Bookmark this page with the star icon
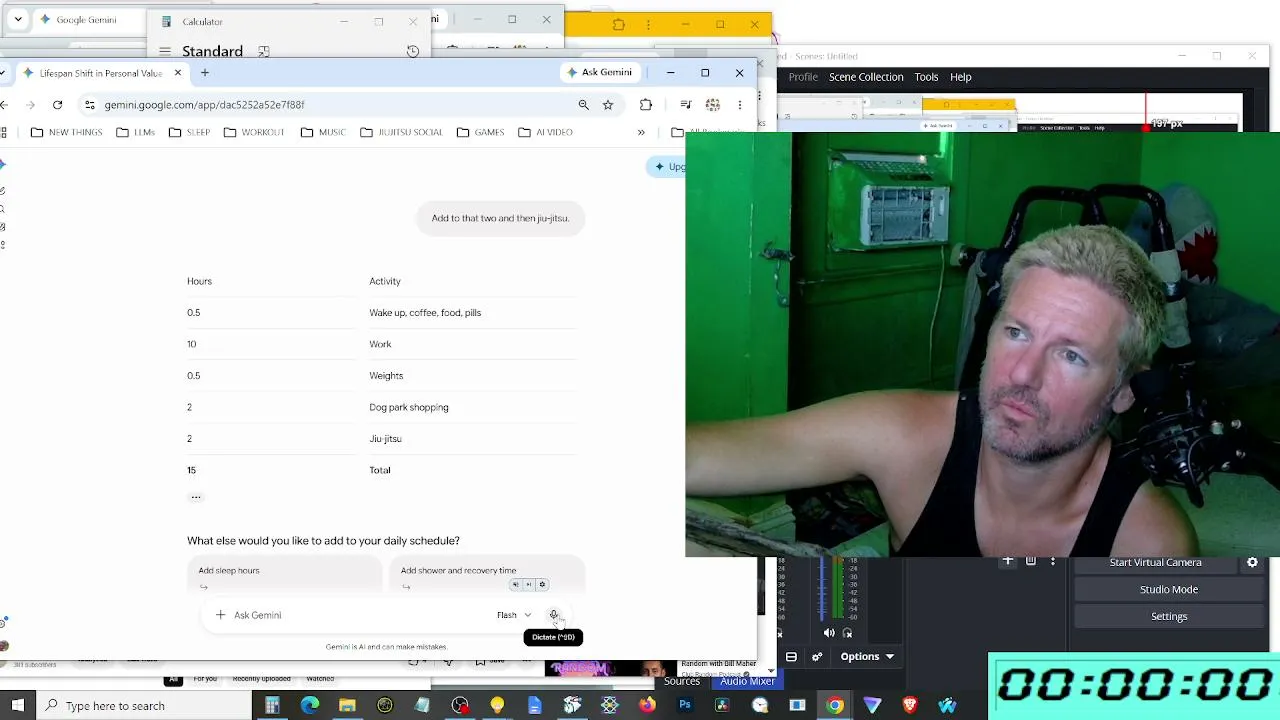The image size is (1280, 720). [608, 104]
